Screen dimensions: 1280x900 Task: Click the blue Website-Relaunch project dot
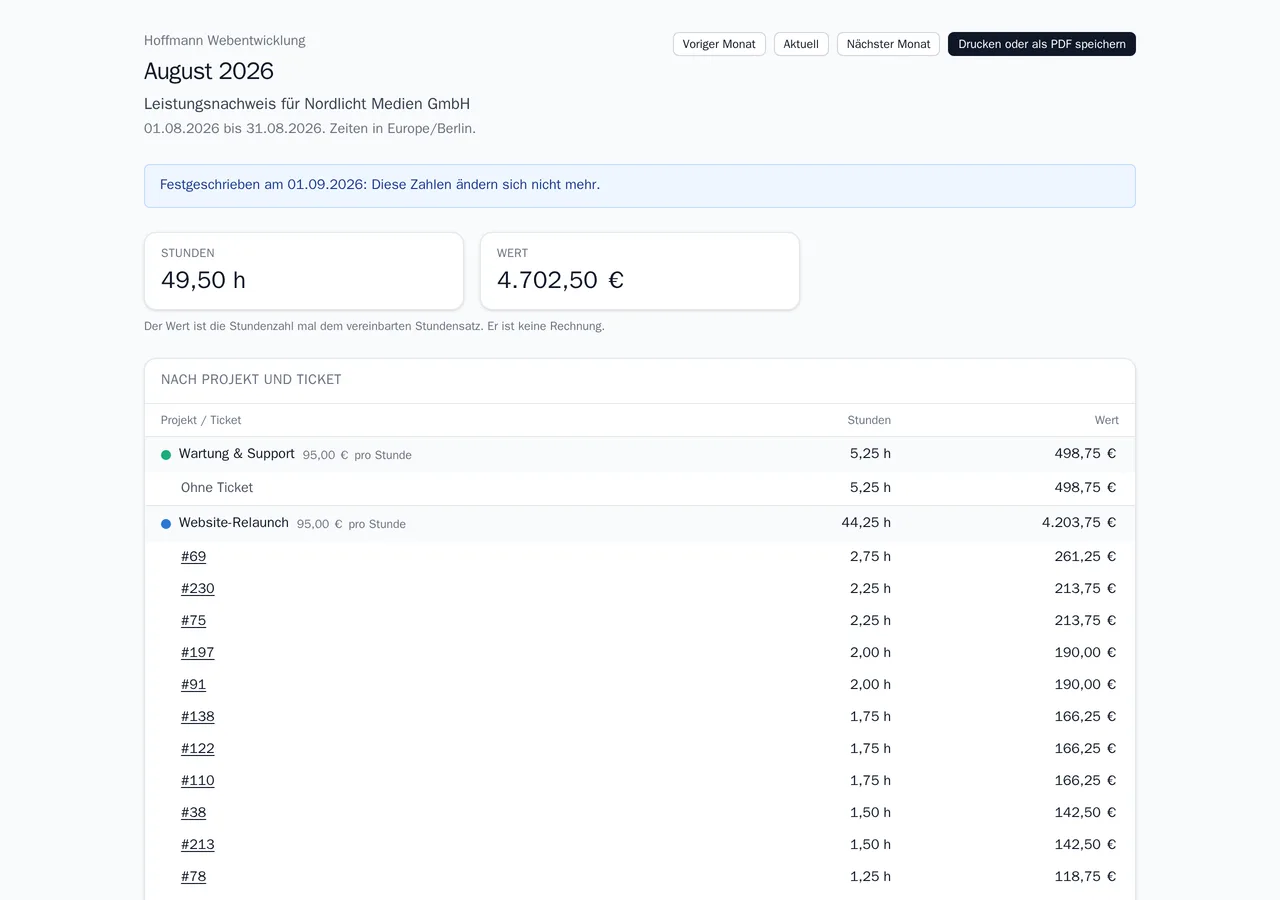coord(166,524)
